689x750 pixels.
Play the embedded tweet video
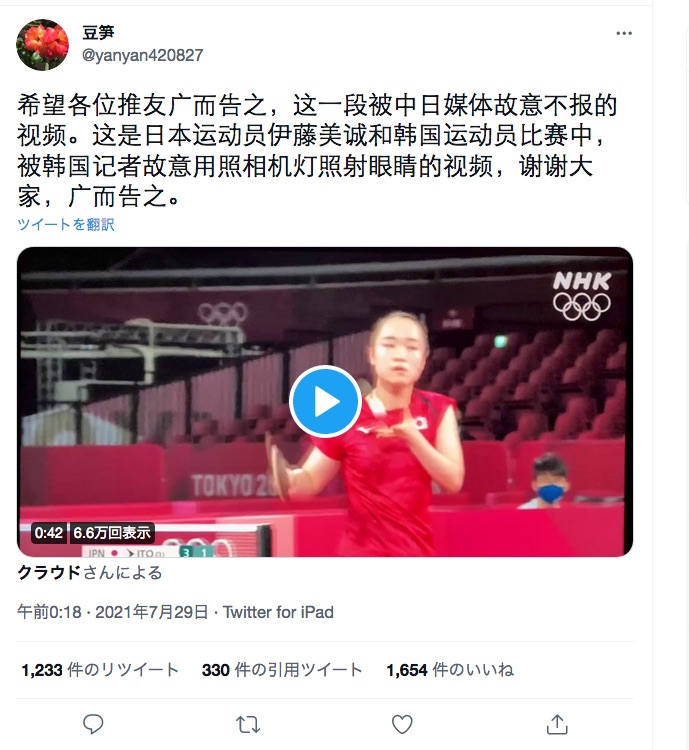[325, 401]
